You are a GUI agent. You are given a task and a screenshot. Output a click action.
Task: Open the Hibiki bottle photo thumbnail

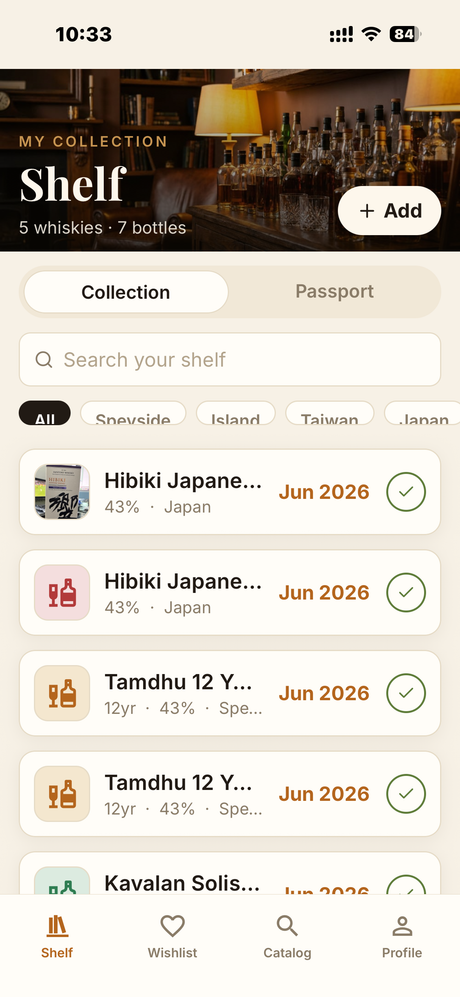pos(62,492)
